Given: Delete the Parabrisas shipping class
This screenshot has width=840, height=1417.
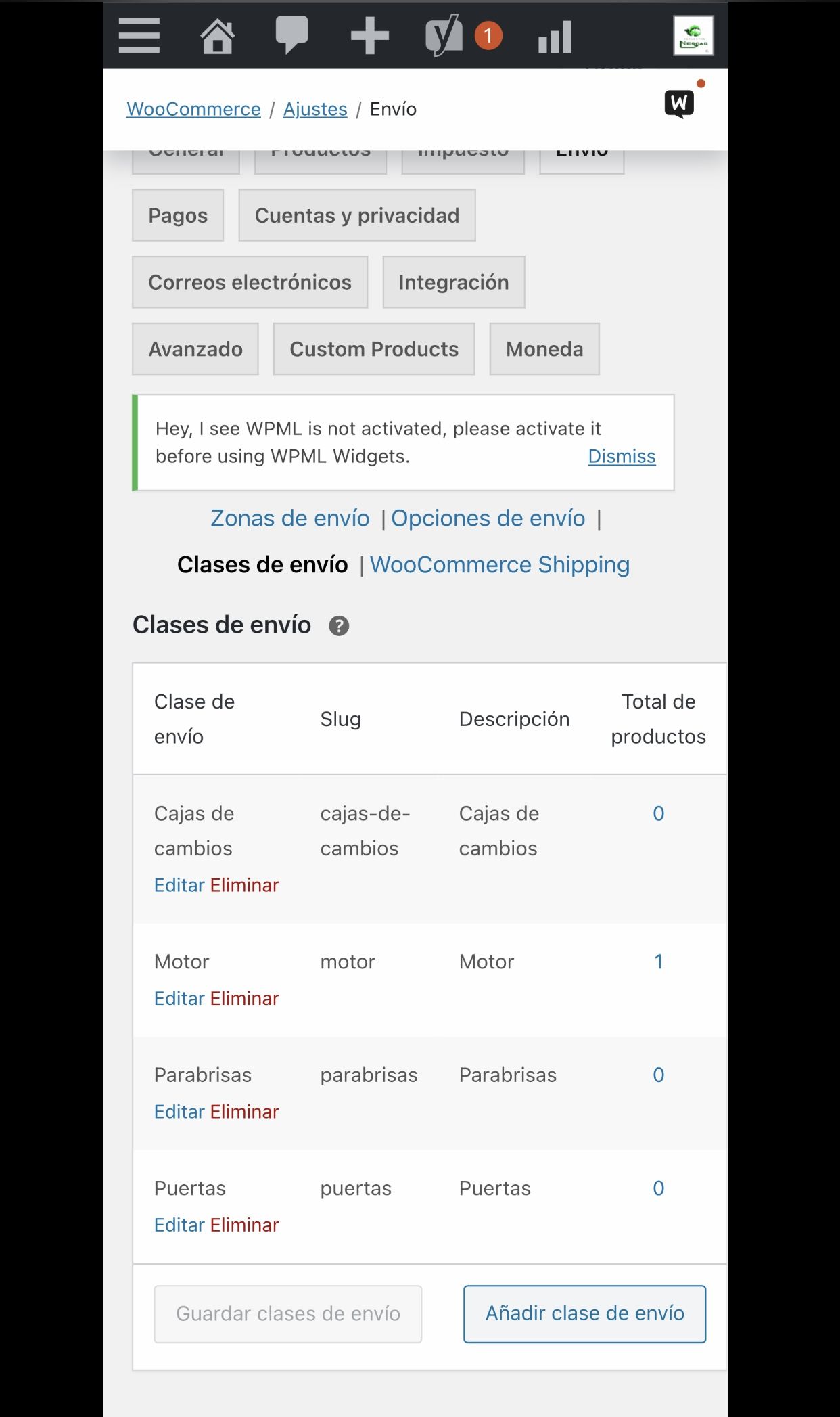Looking at the screenshot, I should pos(244,1111).
